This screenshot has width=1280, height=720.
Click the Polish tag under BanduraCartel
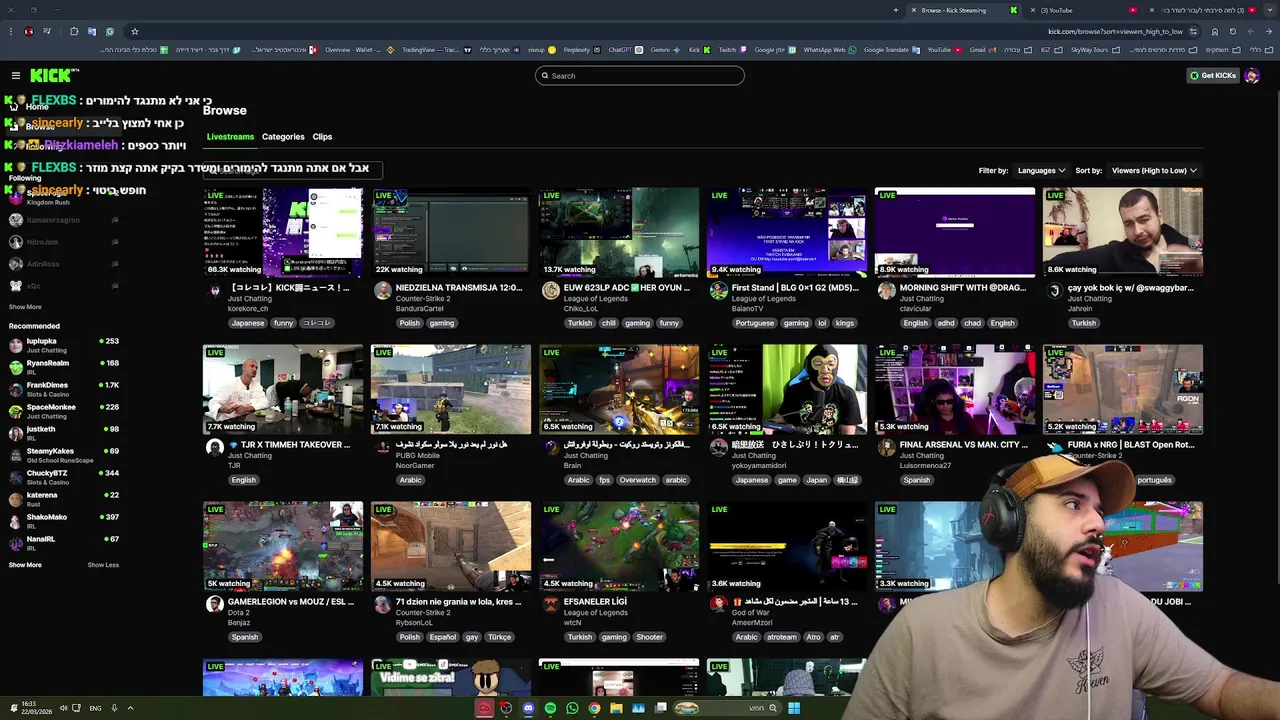(x=410, y=323)
